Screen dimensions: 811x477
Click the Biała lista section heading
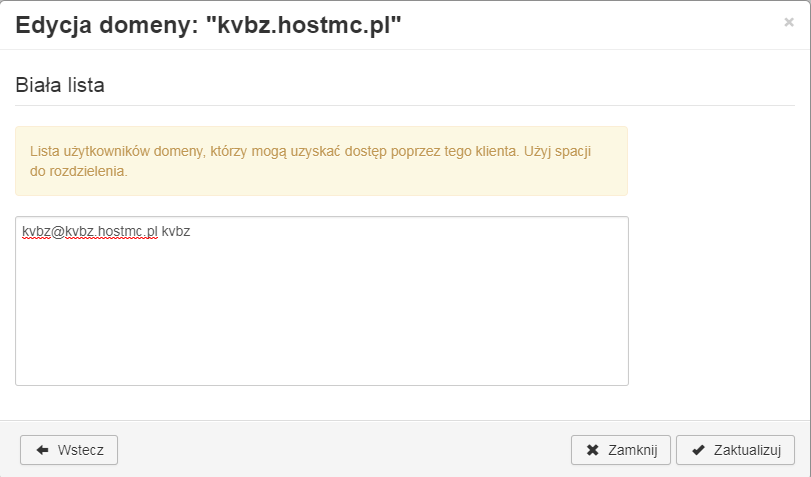60,85
